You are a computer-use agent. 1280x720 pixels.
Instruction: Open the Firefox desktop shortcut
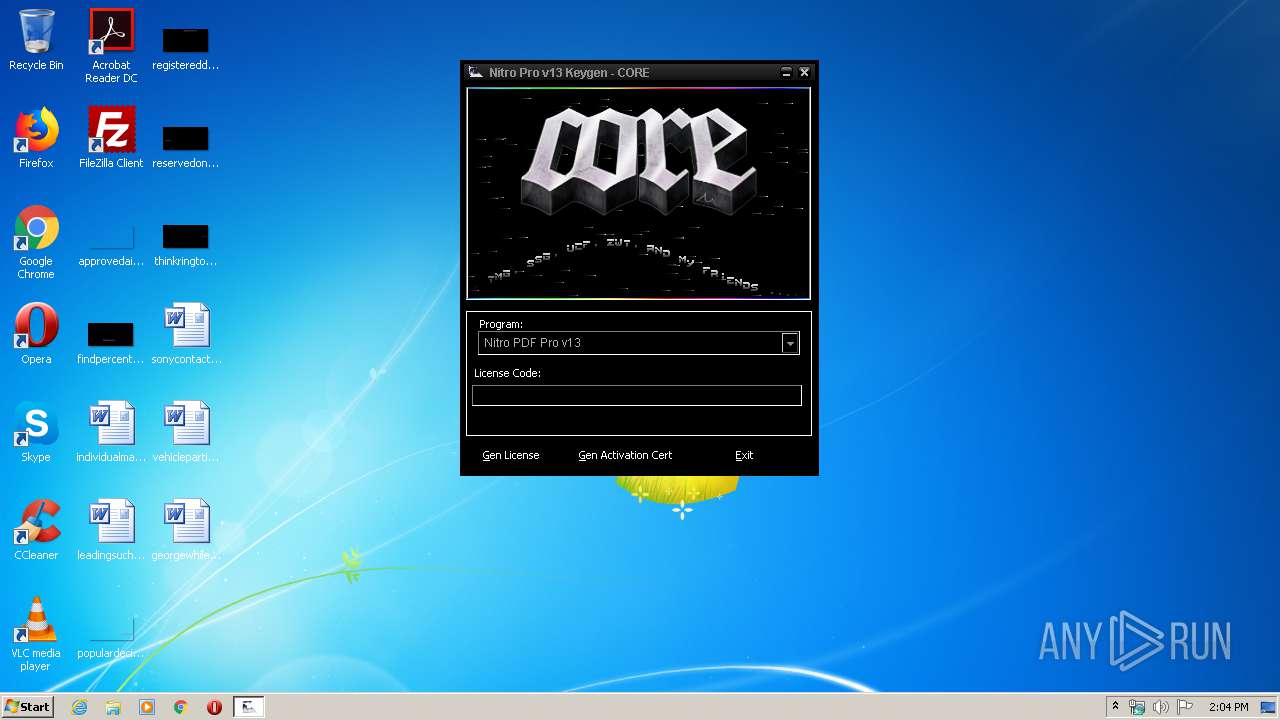click(x=36, y=138)
